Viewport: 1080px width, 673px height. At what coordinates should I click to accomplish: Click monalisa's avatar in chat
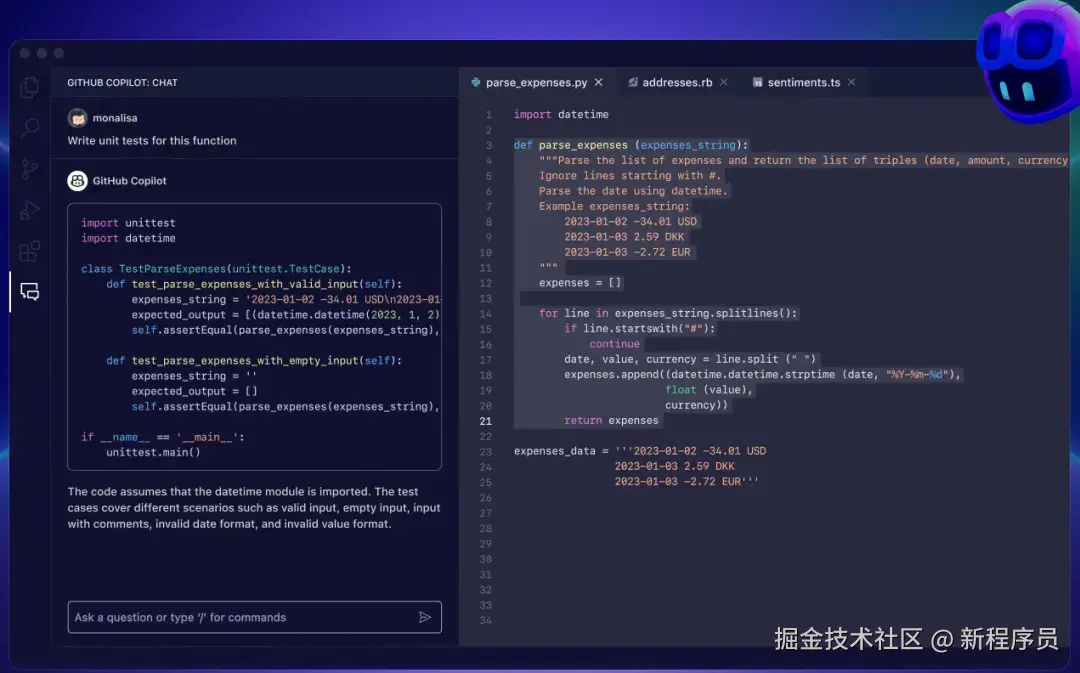click(77, 118)
